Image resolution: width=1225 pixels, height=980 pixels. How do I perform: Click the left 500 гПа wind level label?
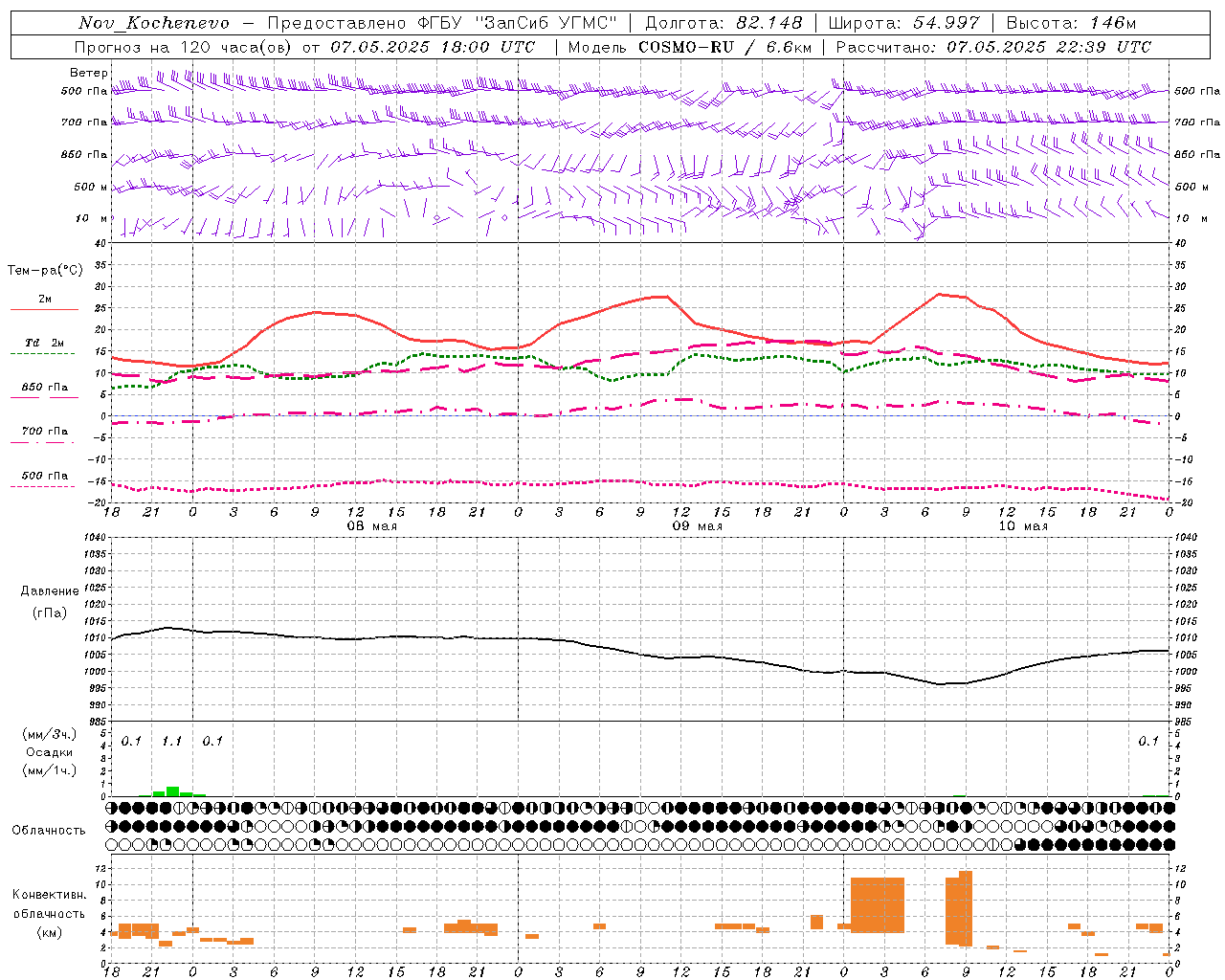[84, 92]
